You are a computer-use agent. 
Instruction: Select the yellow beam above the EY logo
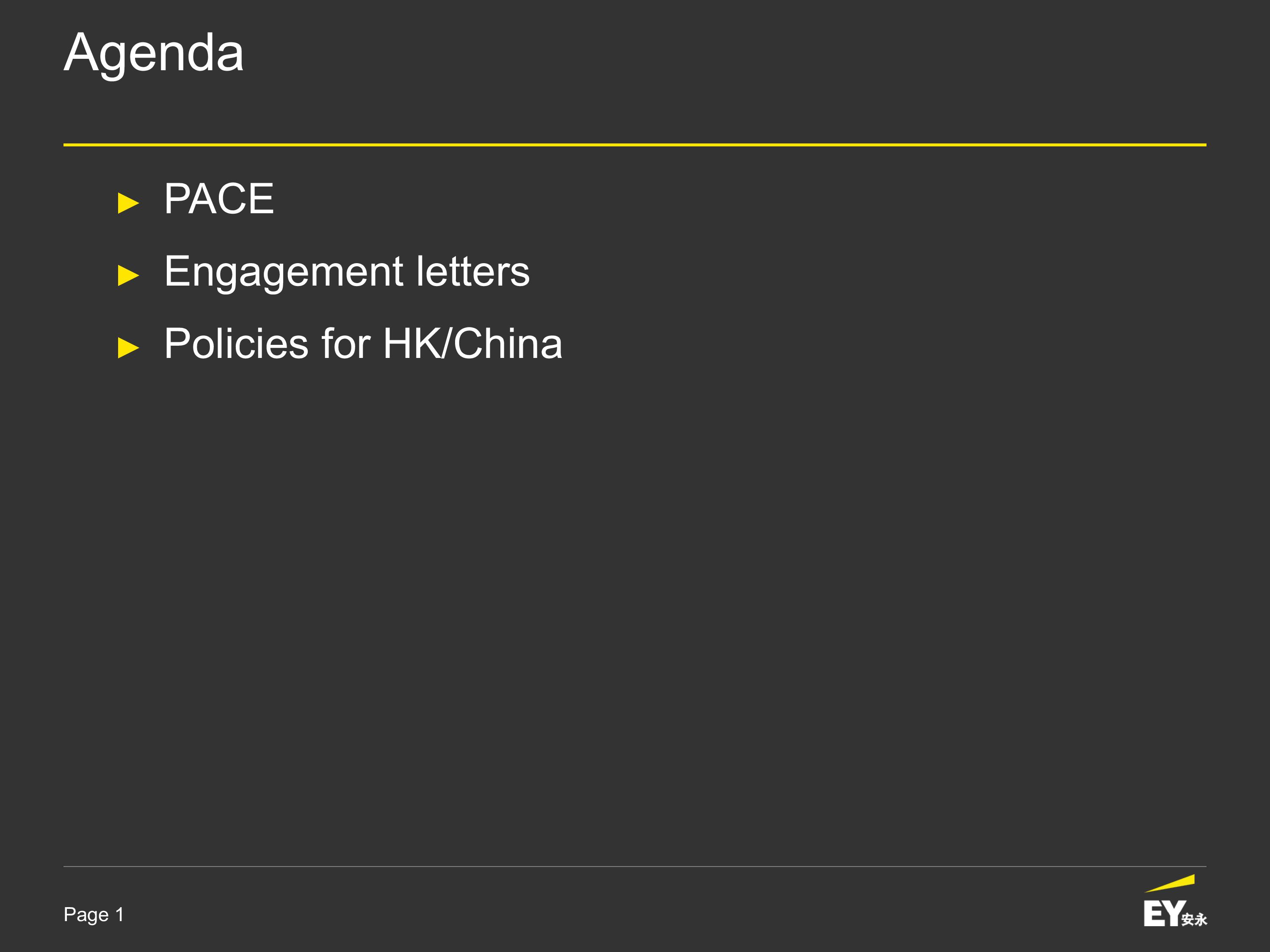[x=1170, y=883]
